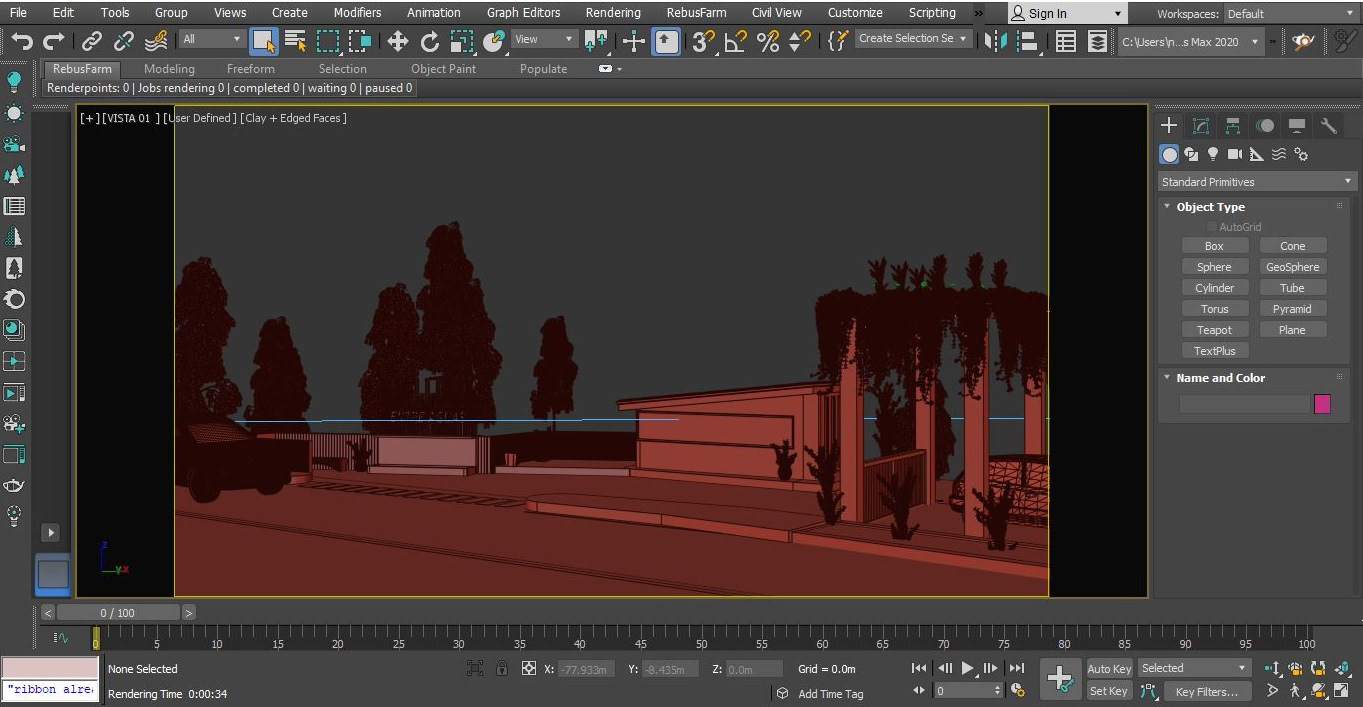Viewport: 1363px width, 707px height.
Task: Collapse the Object Type rollout
Action: pyautogui.click(x=1210, y=207)
